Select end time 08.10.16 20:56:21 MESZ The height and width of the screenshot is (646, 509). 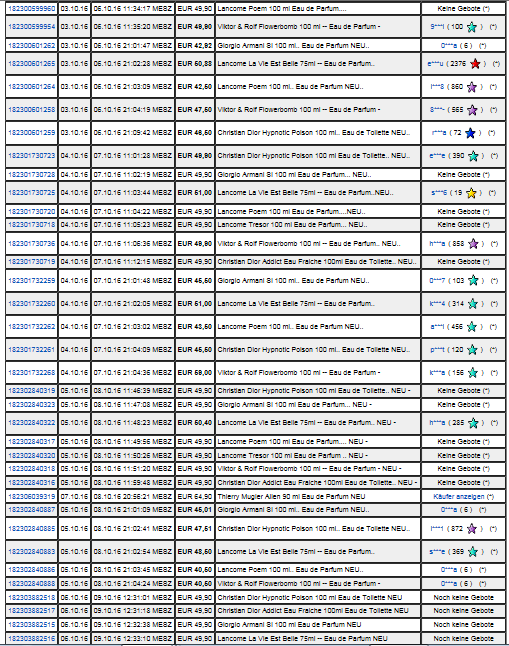tap(133, 496)
